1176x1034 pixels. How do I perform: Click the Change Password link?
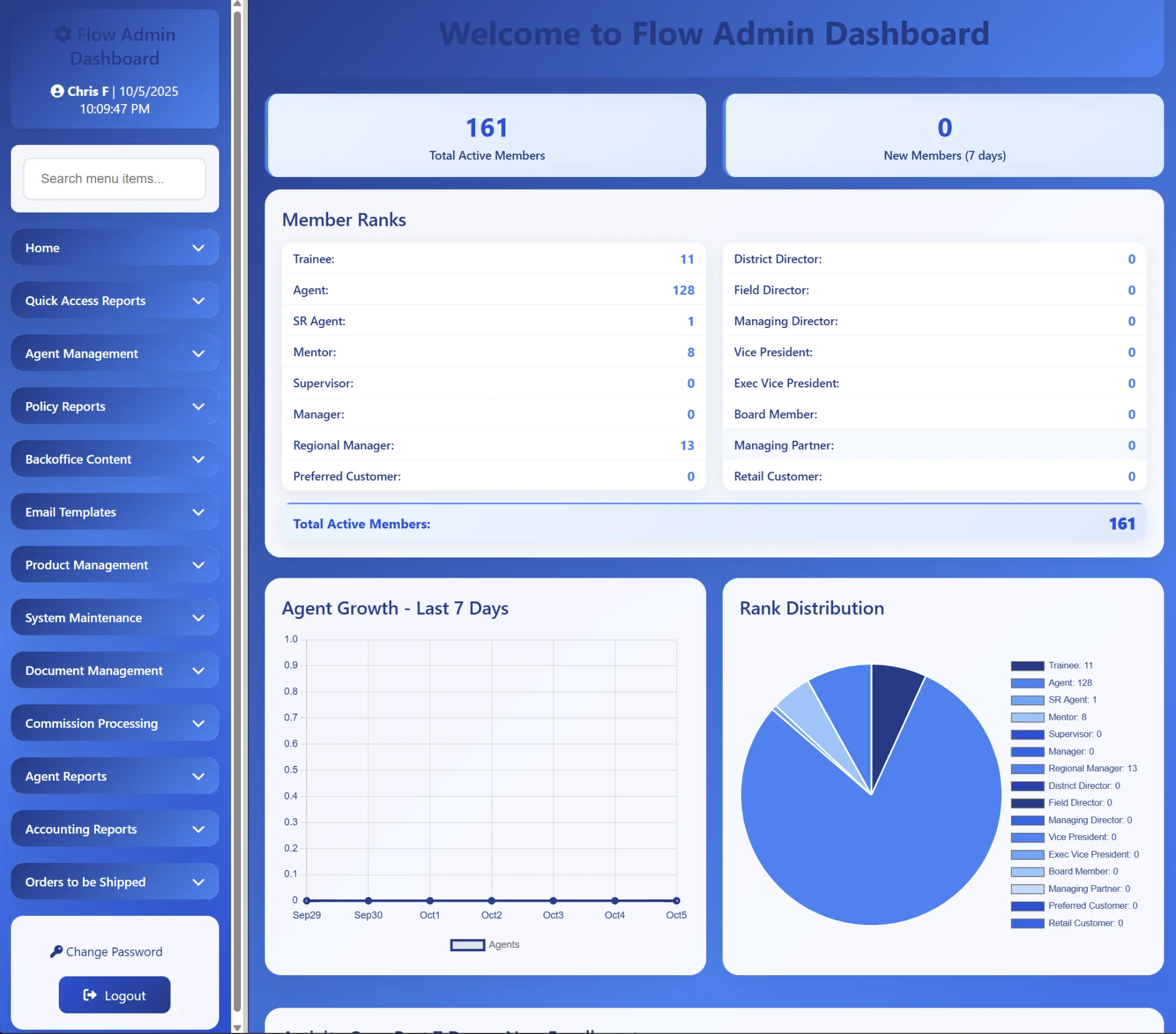114,952
